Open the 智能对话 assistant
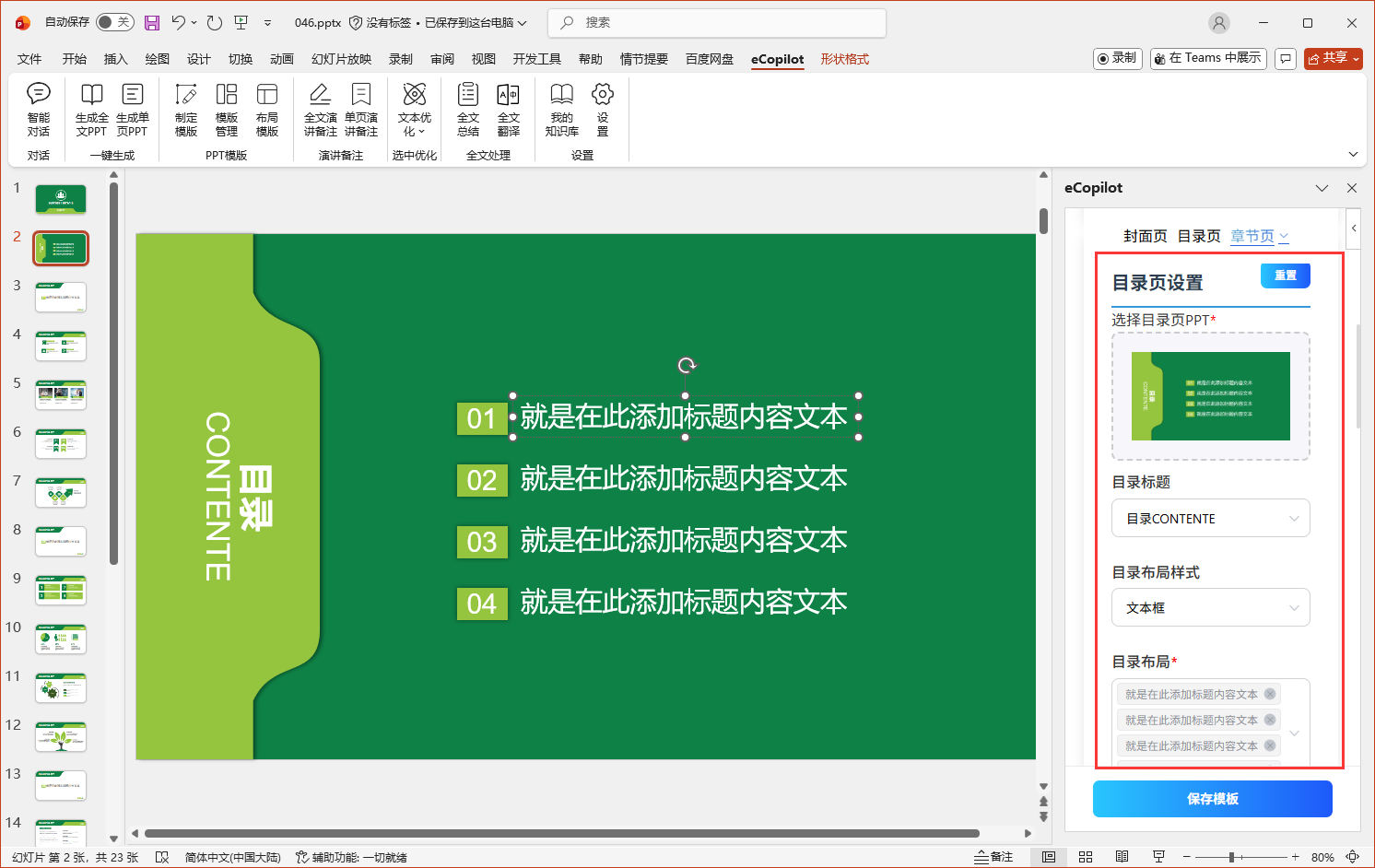Image resolution: width=1375 pixels, height=868 pixels. [38, 111]
